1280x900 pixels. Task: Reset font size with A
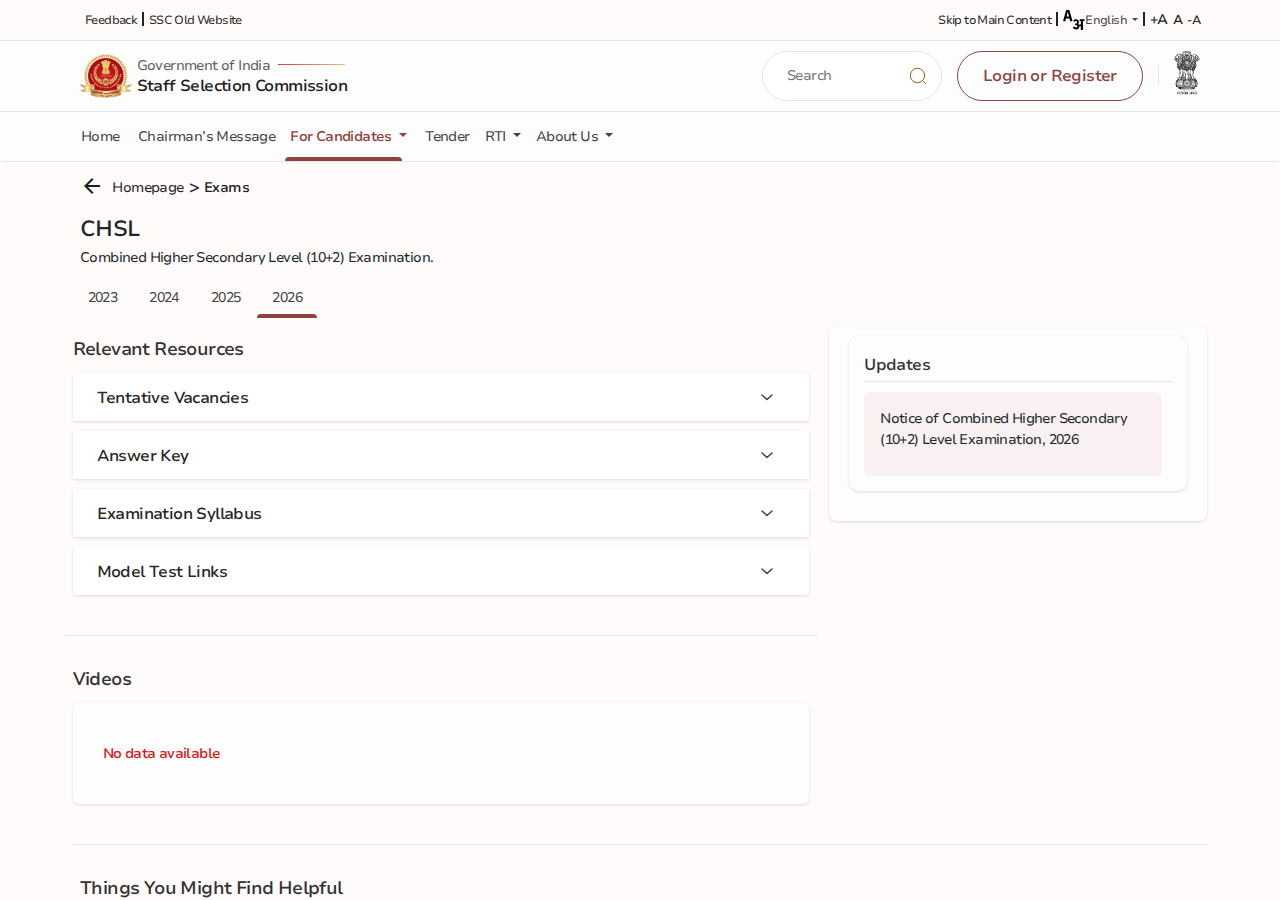click(x=1178, y=20)
